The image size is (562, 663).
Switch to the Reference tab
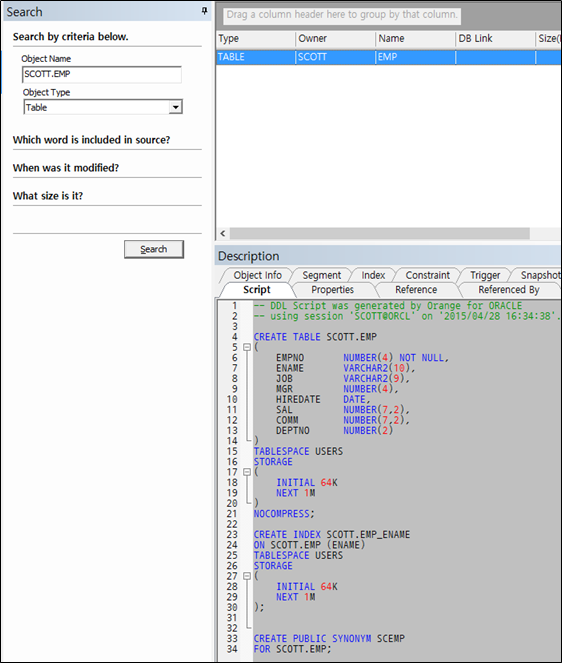click(416, 290)
